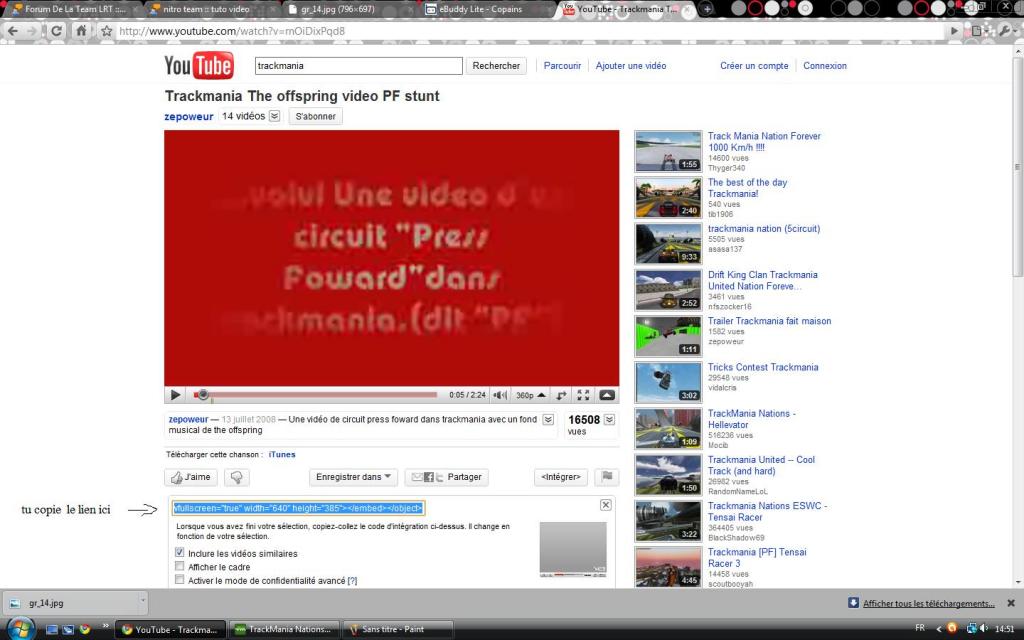Expand the 16508 vues statistics arrow
The width and height of the screenshot is (1024, 640).
(x=609, y=419)
